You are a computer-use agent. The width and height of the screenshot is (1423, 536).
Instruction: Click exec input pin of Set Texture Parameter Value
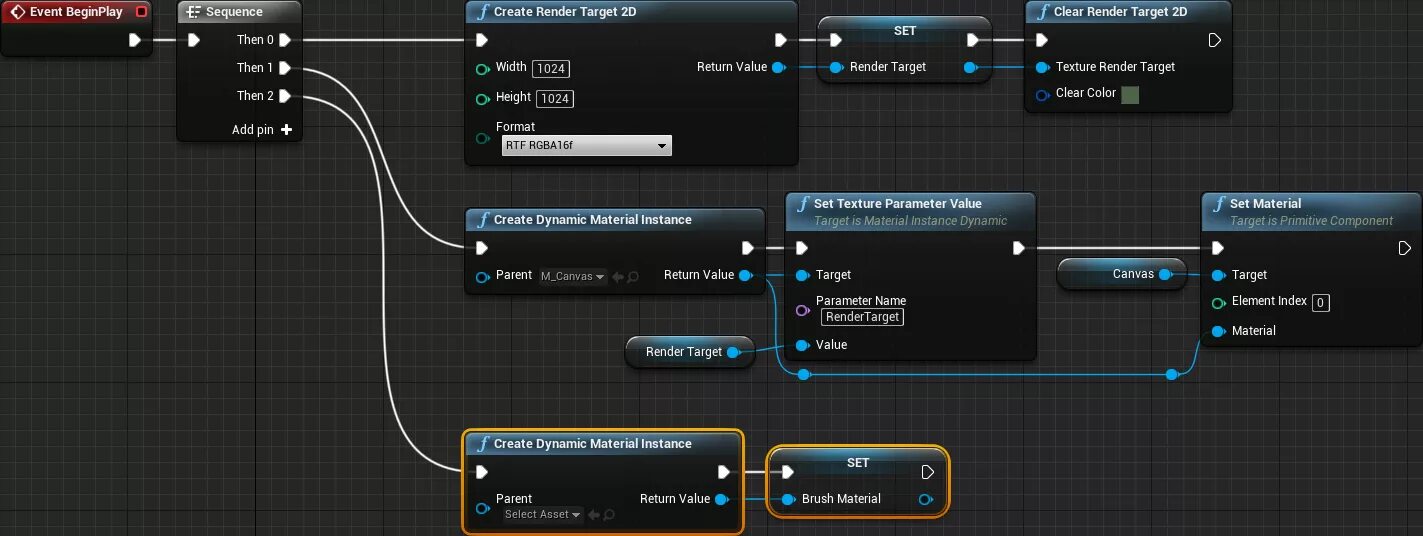(801, 248)
